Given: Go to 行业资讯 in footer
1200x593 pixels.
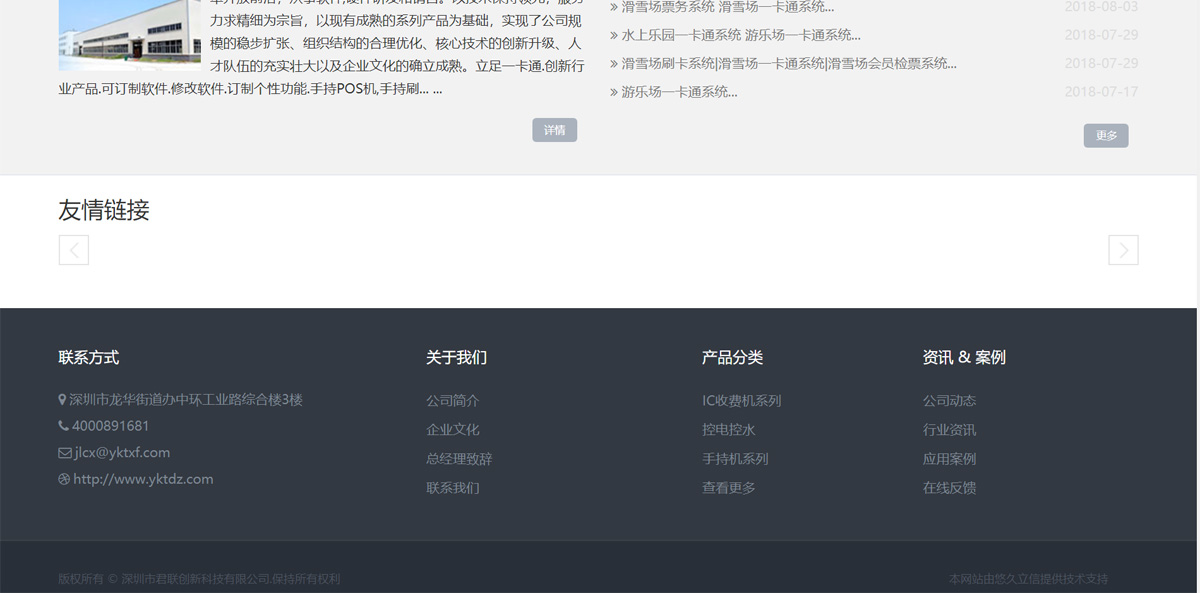Looking at the screenshot, I should coord(949,430).
